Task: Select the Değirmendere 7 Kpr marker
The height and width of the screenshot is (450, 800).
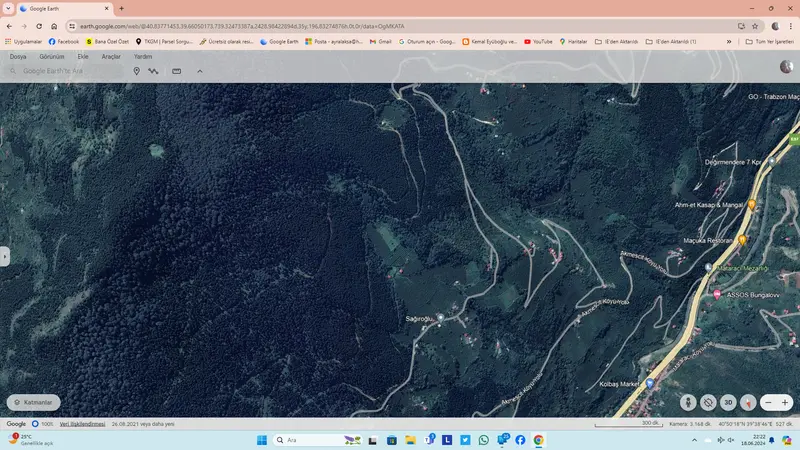Action: 772,161
